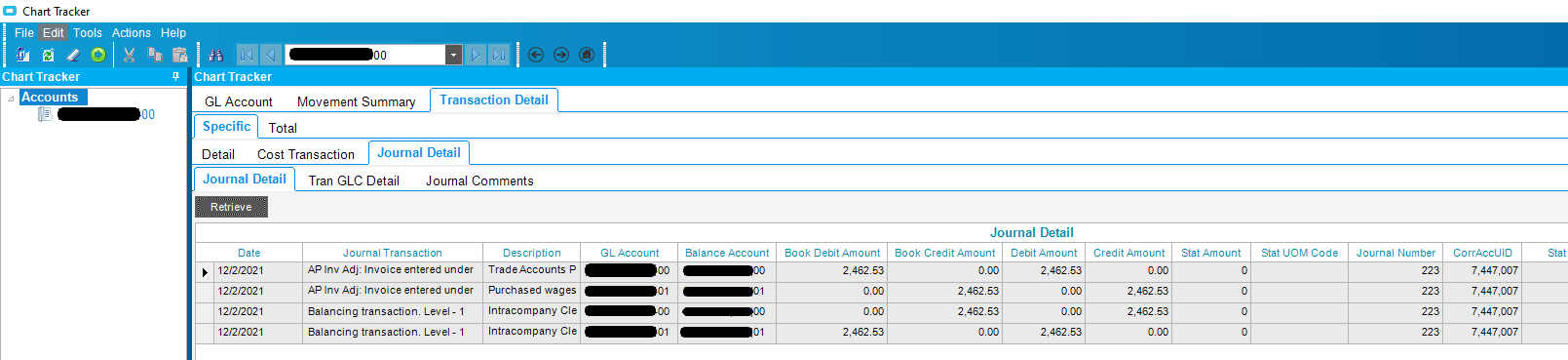Click the Journal Detail grid title
1568x360 pixels.
(x=1032, y=232)
